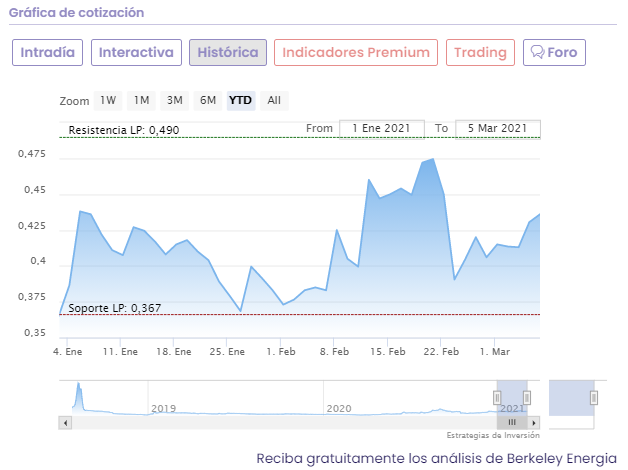Select the YTD zoom range

(241, 100)
